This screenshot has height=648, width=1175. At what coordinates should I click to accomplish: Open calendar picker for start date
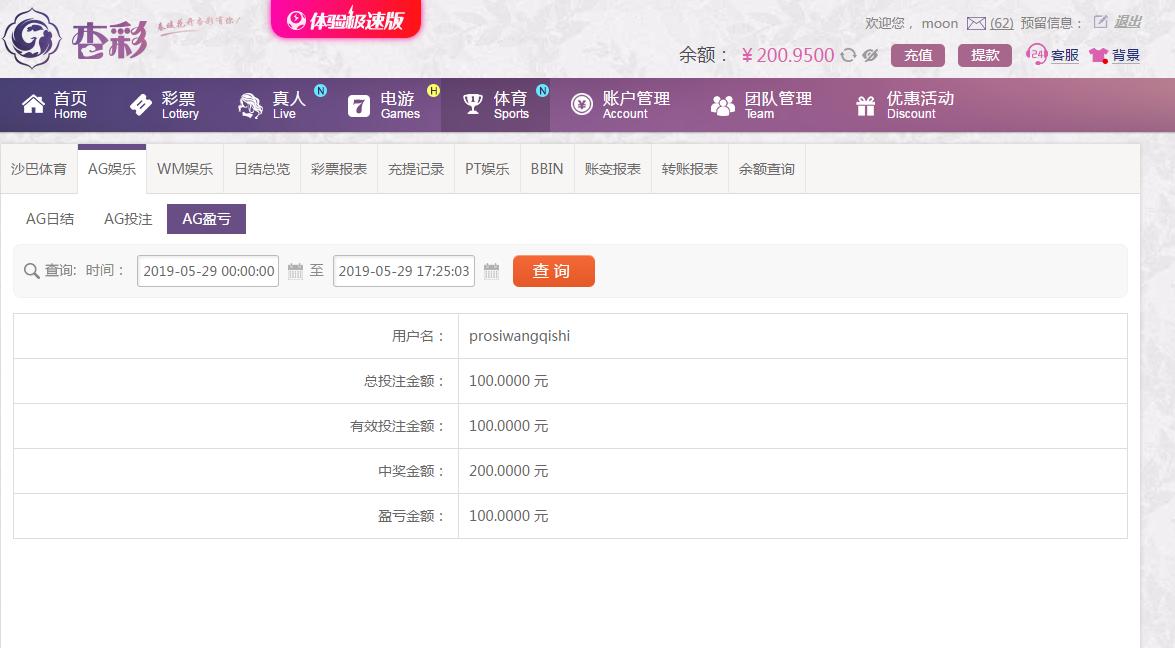tap(295, 271)
